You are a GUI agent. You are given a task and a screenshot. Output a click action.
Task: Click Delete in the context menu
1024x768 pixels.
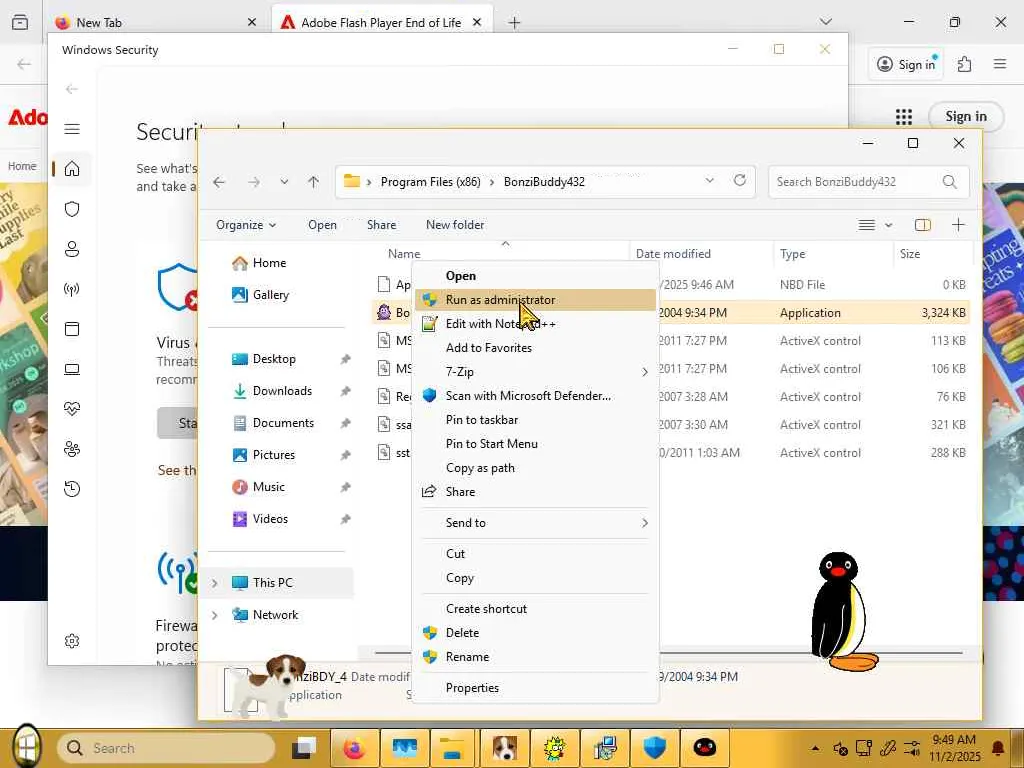click(x=535, y=633)
